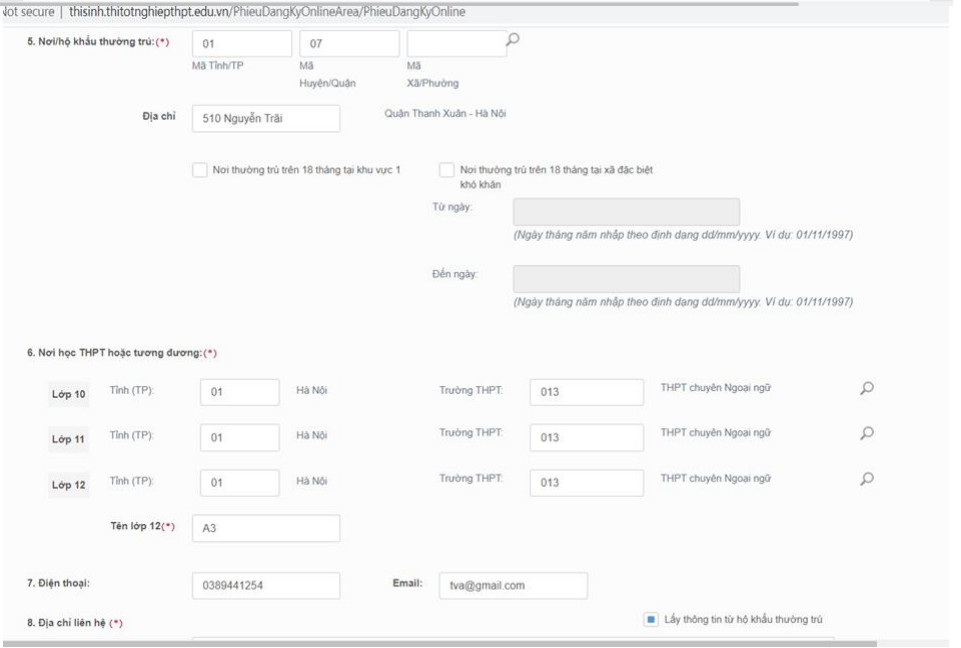Click Lớp 11 Trường THPT code field
The image size is (961, 648).
[586, 437]
